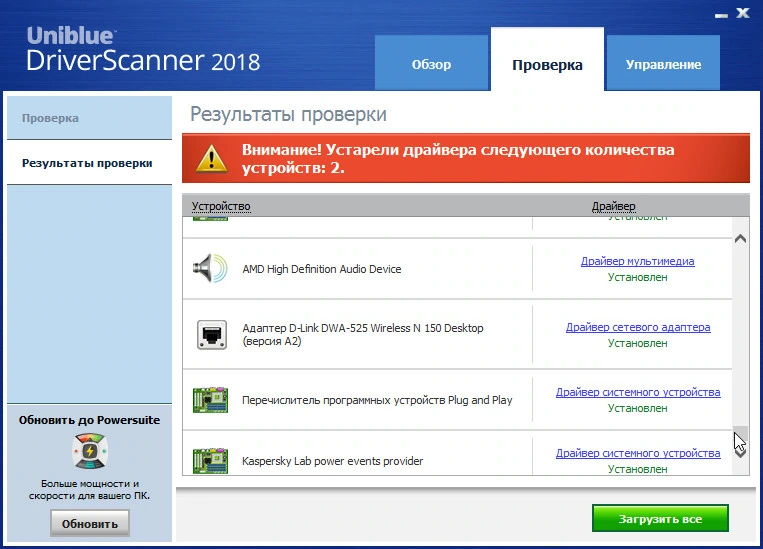This screenshot has height=549, width=763.
Task: Close the DriverScanner window
Action: [x=743, y=13]
